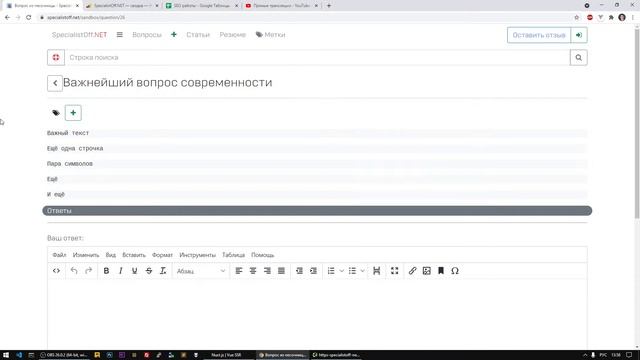Toggle underline formatting

(134, 271)
